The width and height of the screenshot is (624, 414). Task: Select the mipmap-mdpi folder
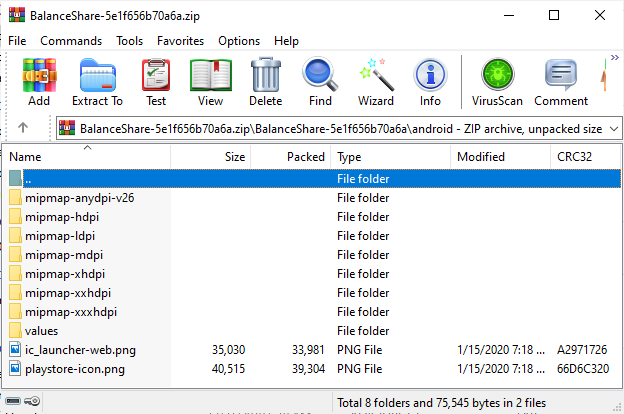[x=314, y=255]
